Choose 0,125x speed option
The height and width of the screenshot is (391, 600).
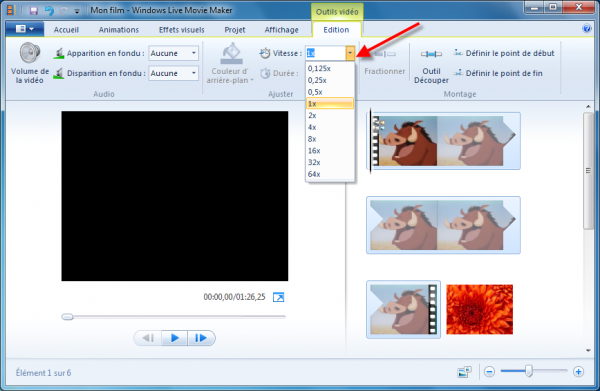click(x=330, y=68)
